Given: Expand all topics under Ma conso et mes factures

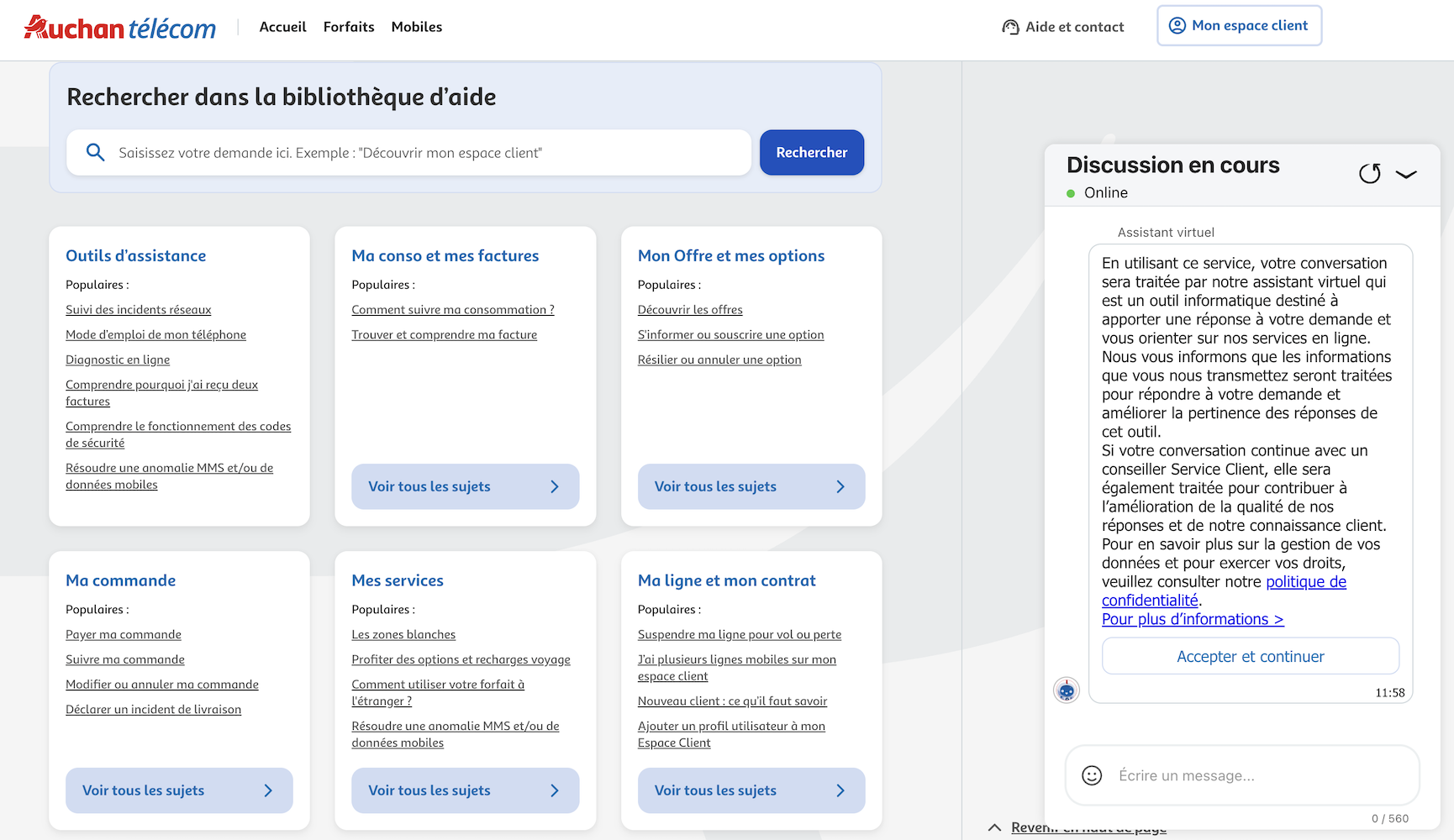Looking at the screenshot, I should (465, 486).
